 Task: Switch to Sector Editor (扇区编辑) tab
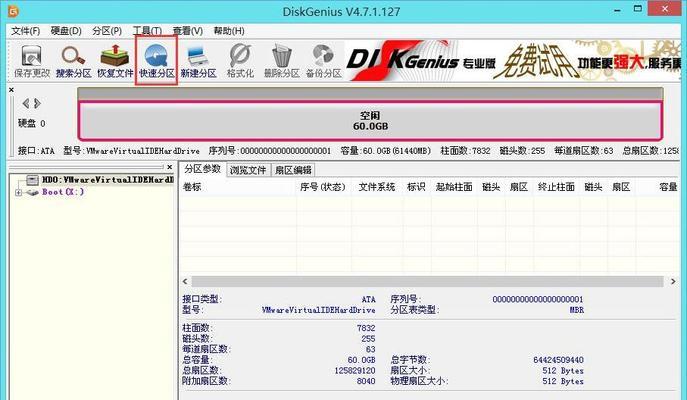pyautogui.click(x=293, y=170)
